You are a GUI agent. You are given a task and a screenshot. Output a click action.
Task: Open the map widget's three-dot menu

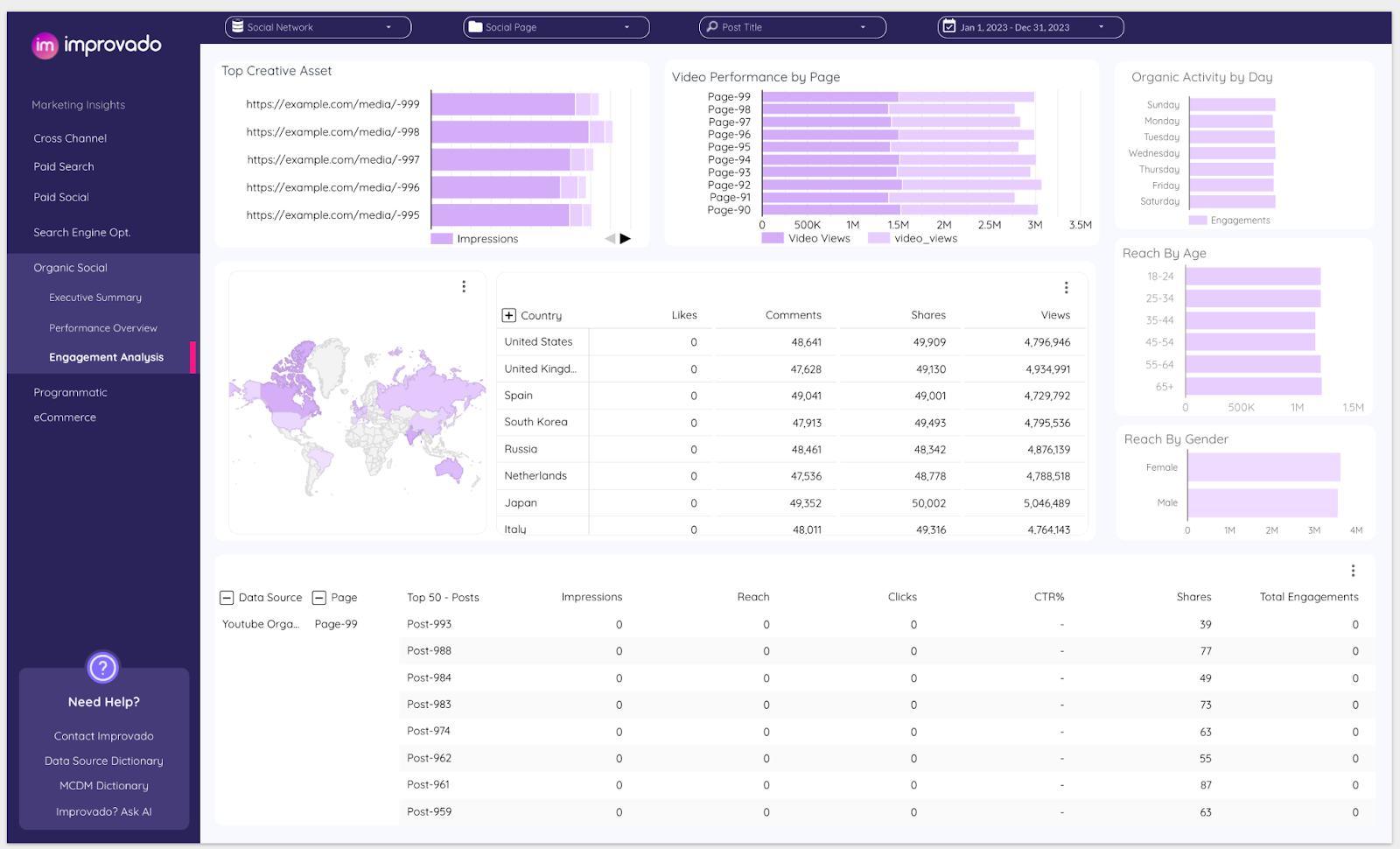(x=464, y=286)
